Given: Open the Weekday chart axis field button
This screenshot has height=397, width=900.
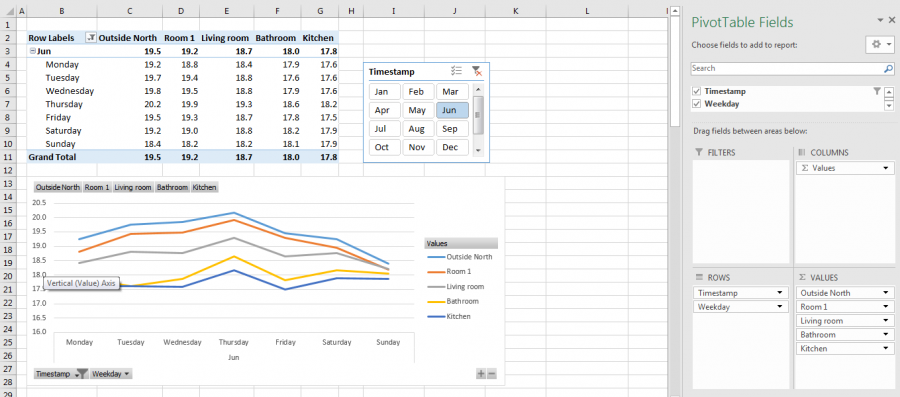Looking at the screenshot, I should pyautogui.click(x=111, y=374).
